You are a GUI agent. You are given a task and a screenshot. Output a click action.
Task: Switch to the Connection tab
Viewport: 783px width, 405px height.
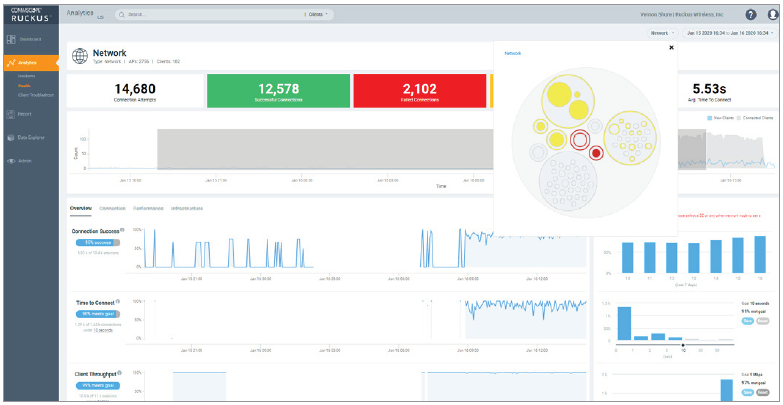[112, 208]
